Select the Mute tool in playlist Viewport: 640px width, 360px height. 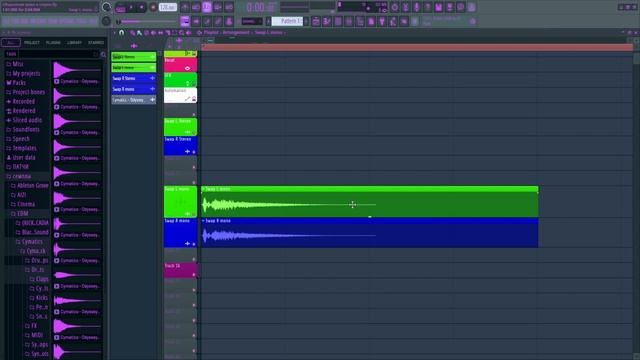click(153, 33)
